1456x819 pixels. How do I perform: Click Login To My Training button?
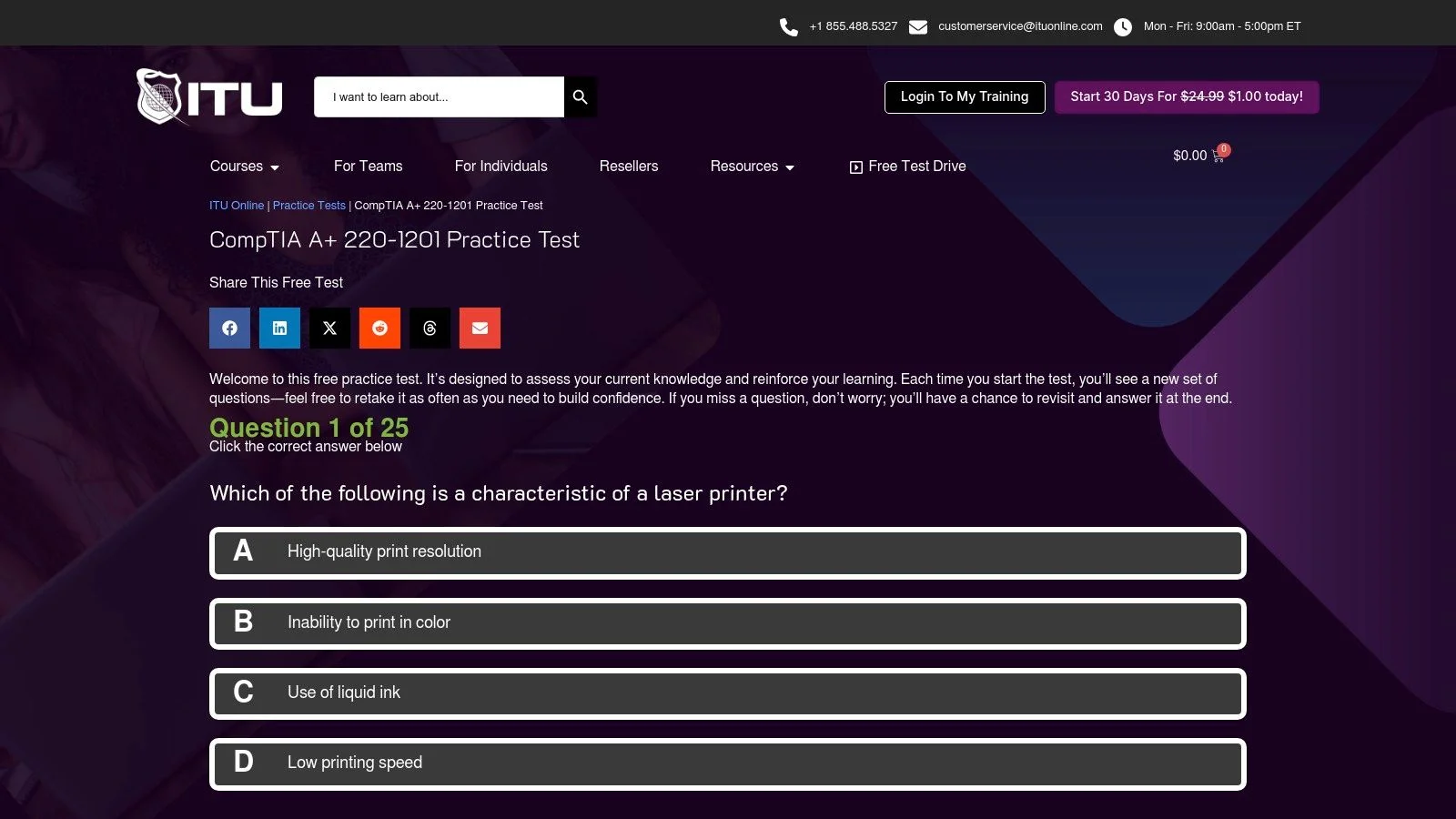965,97
